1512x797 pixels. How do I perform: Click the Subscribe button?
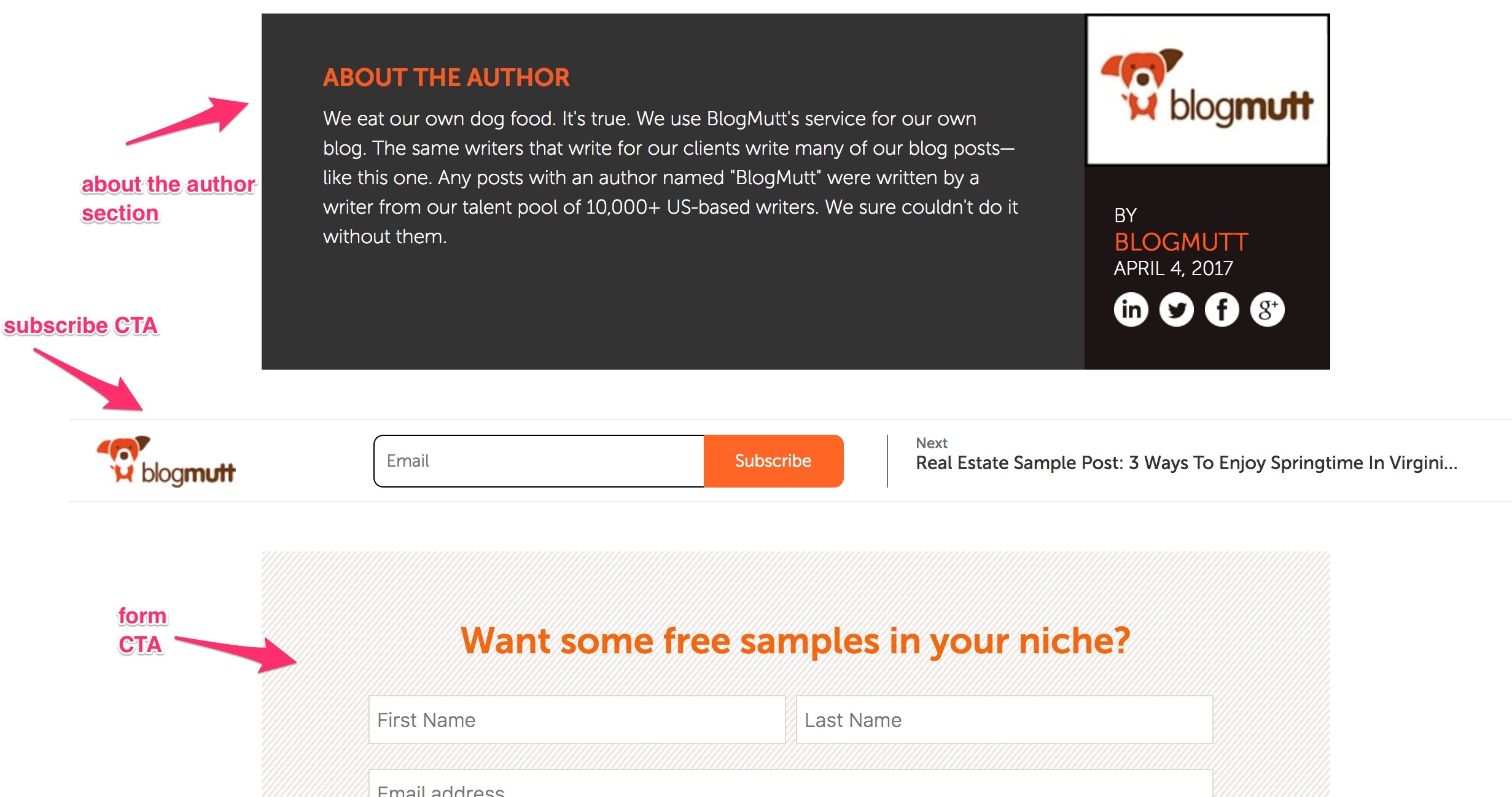[774, 460]
